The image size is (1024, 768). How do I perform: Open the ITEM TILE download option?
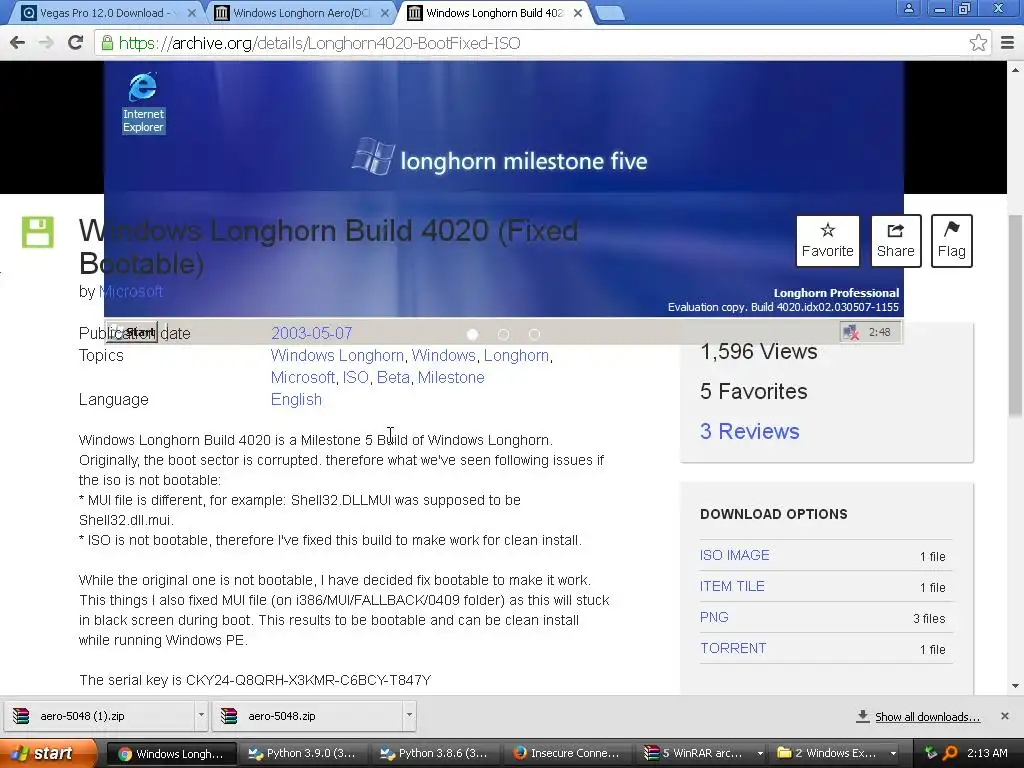point(732,586)
